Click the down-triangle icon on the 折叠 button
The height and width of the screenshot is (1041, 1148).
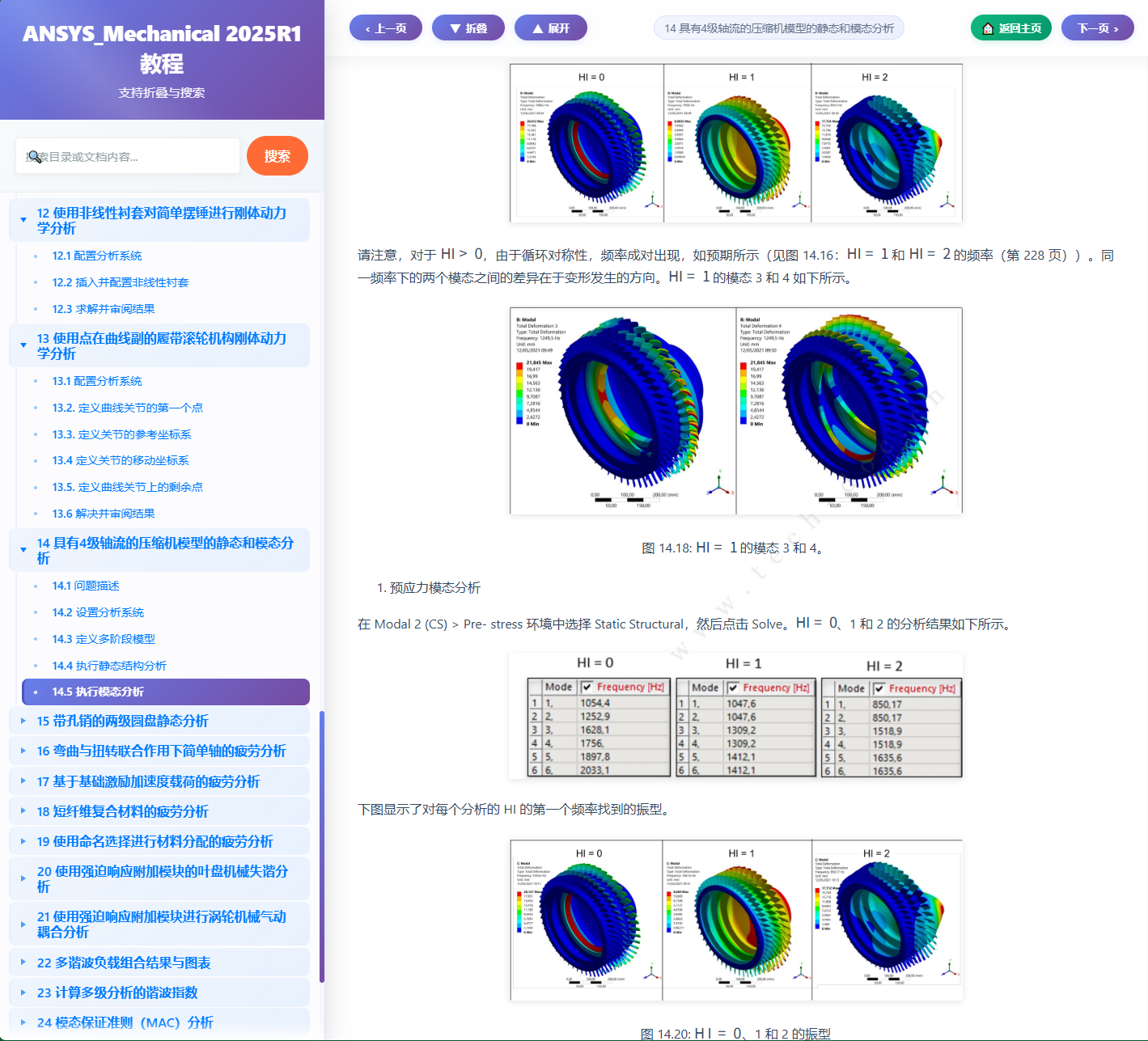(454, 27)
